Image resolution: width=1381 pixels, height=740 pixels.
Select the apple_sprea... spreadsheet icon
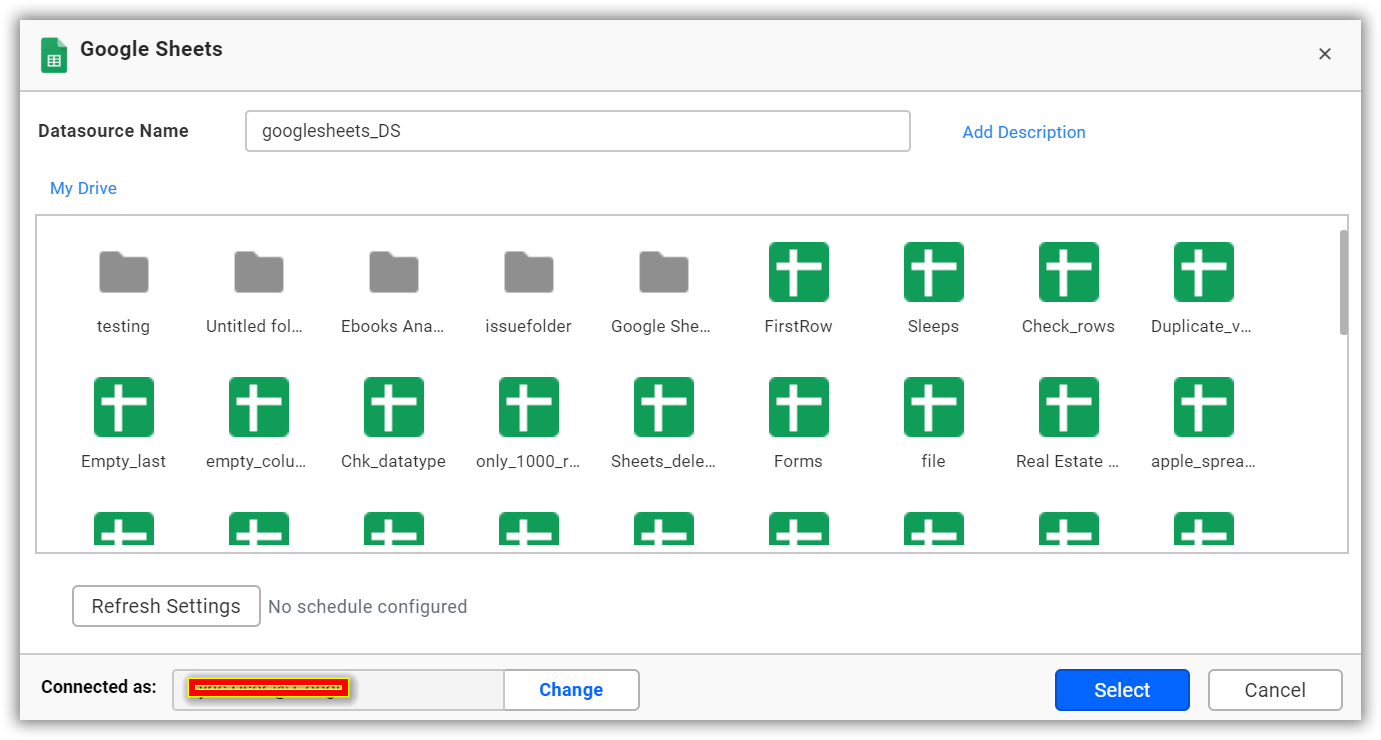[x=1204, y=407]
